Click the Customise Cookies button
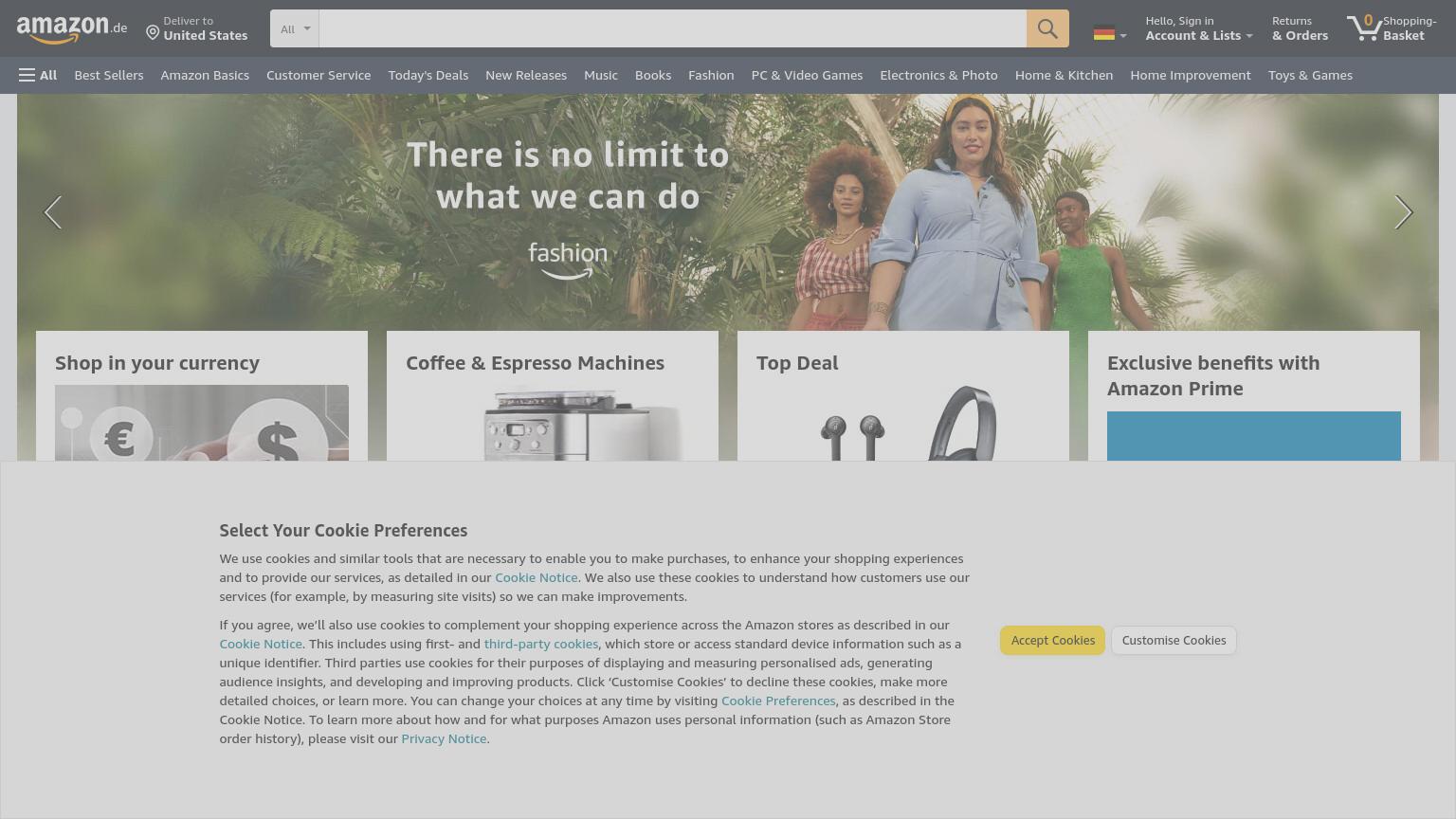 [x=1174, y=640]
